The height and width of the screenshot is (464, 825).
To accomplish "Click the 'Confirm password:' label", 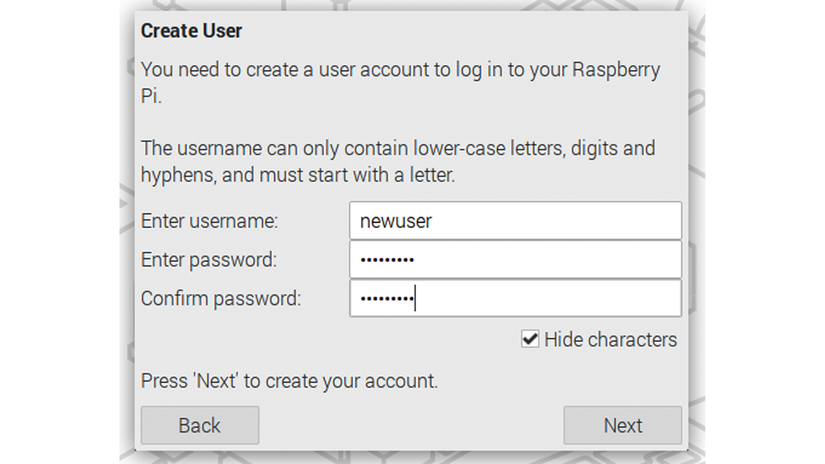I will coord(221,299).
